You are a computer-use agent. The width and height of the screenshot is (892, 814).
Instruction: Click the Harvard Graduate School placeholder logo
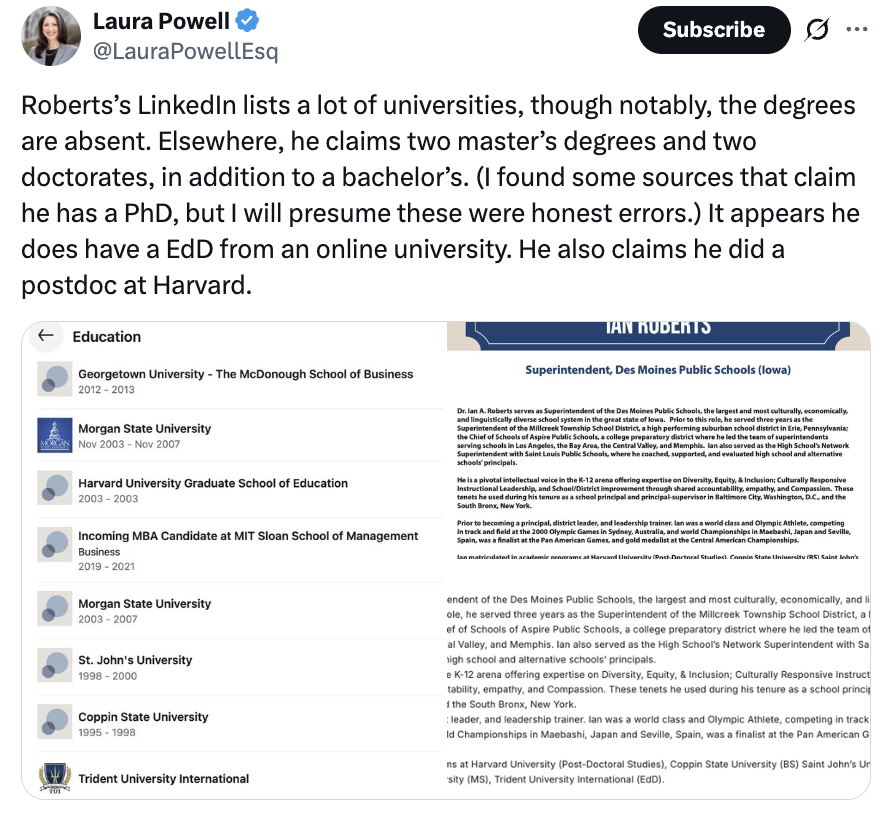pos(54,488)
